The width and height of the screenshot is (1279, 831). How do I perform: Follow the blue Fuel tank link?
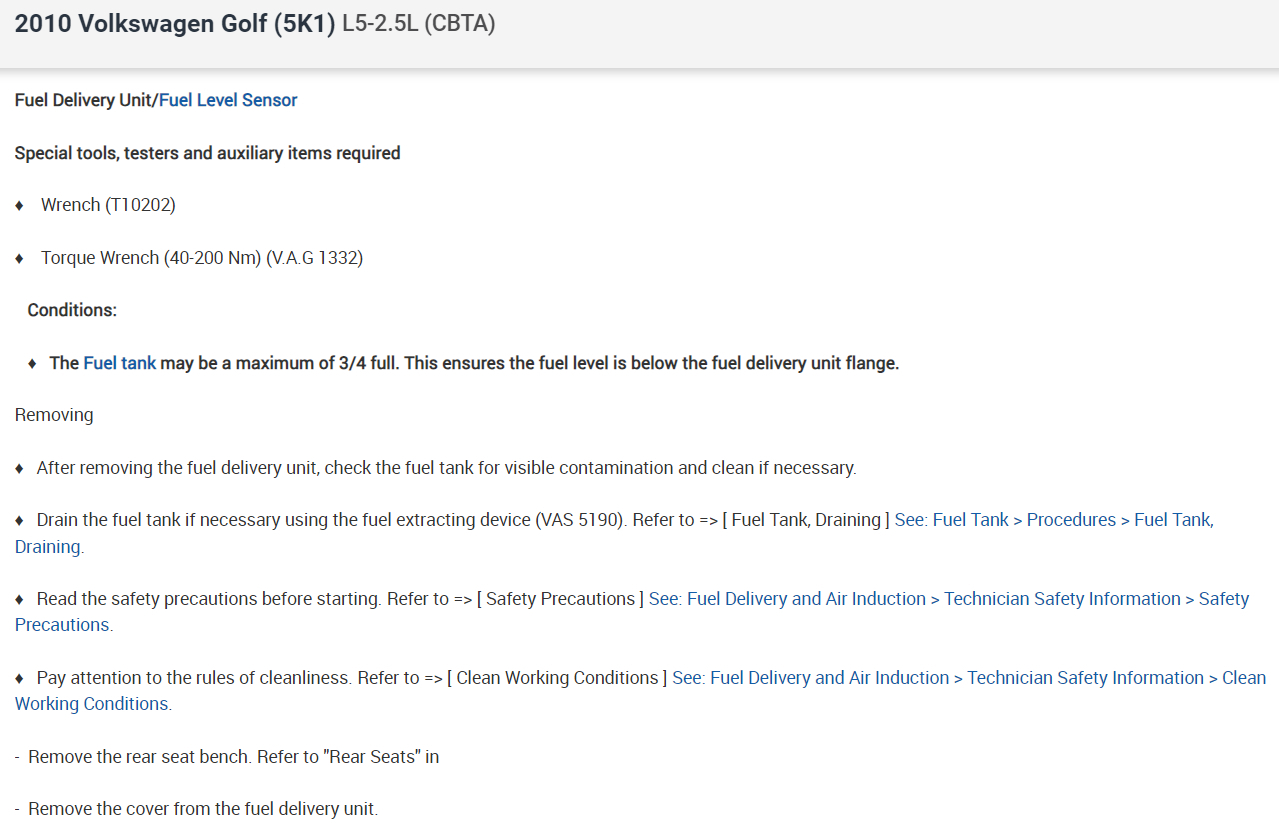(120, 363)
